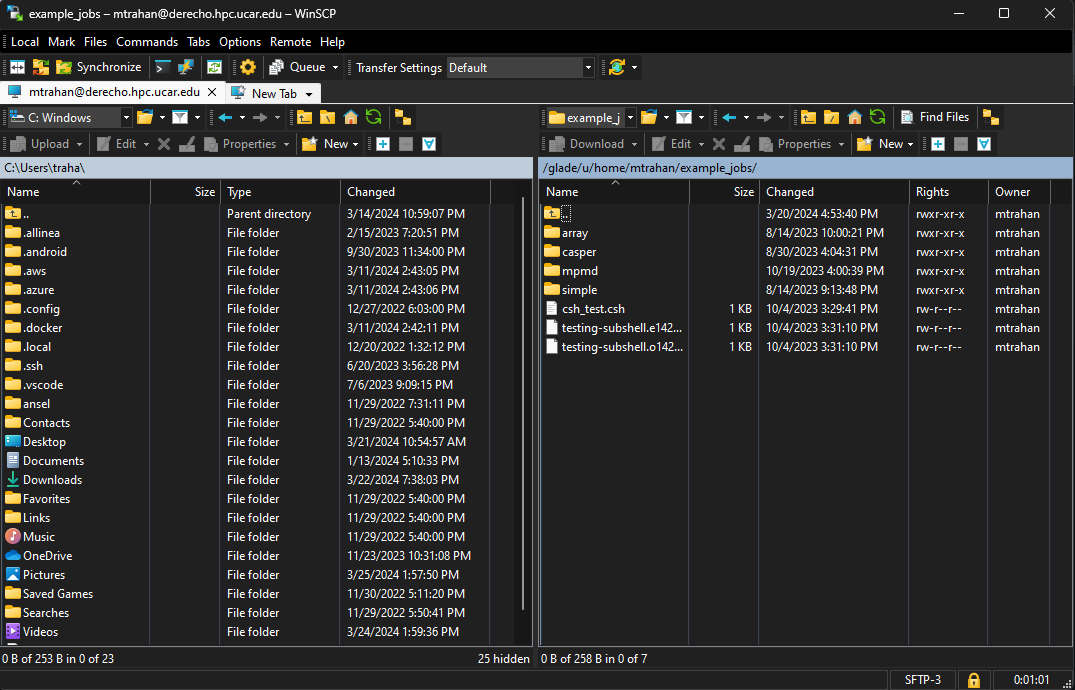Select the csh_test.csh remote file

(593, 309)
